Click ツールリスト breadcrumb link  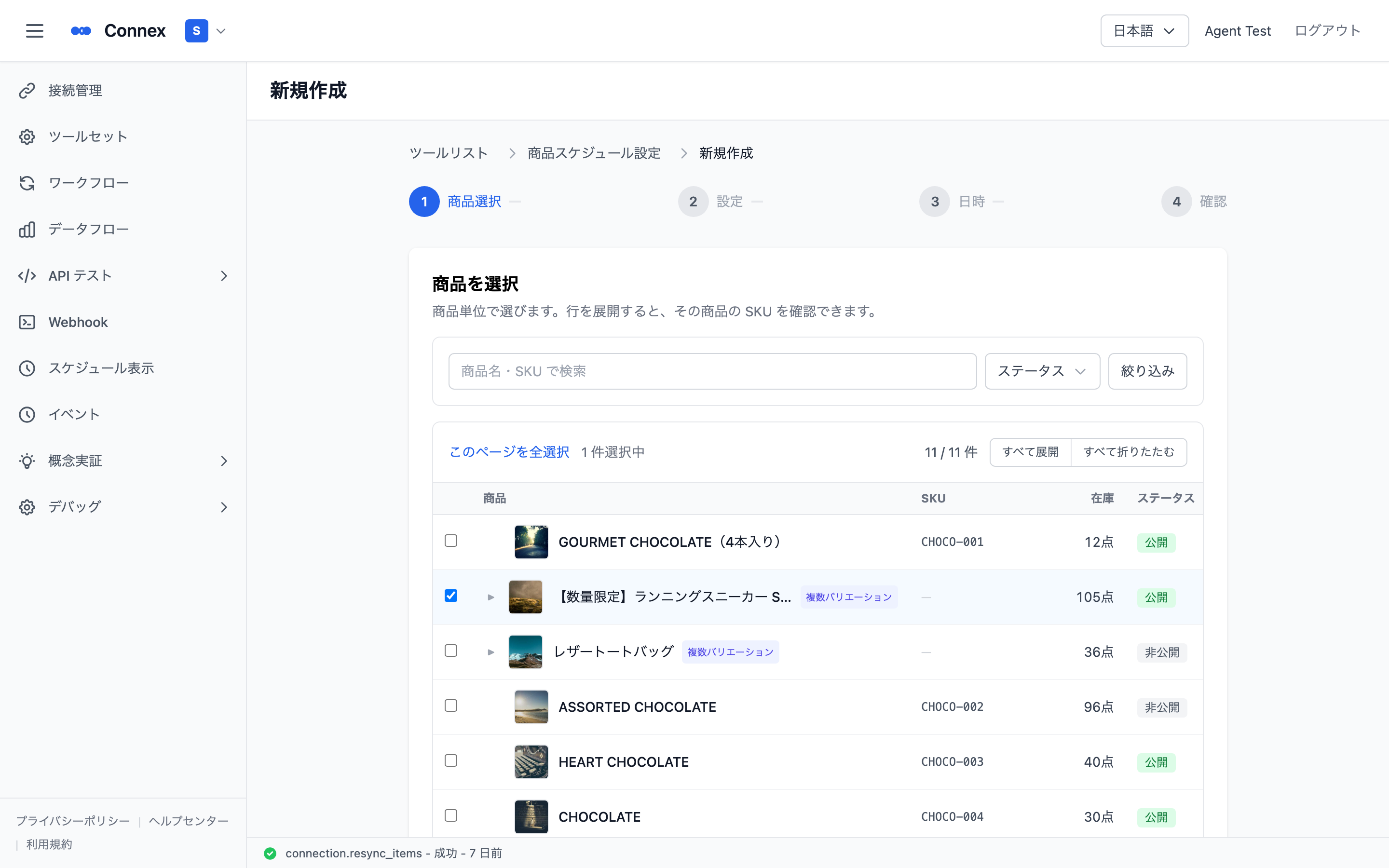[448, 153]
